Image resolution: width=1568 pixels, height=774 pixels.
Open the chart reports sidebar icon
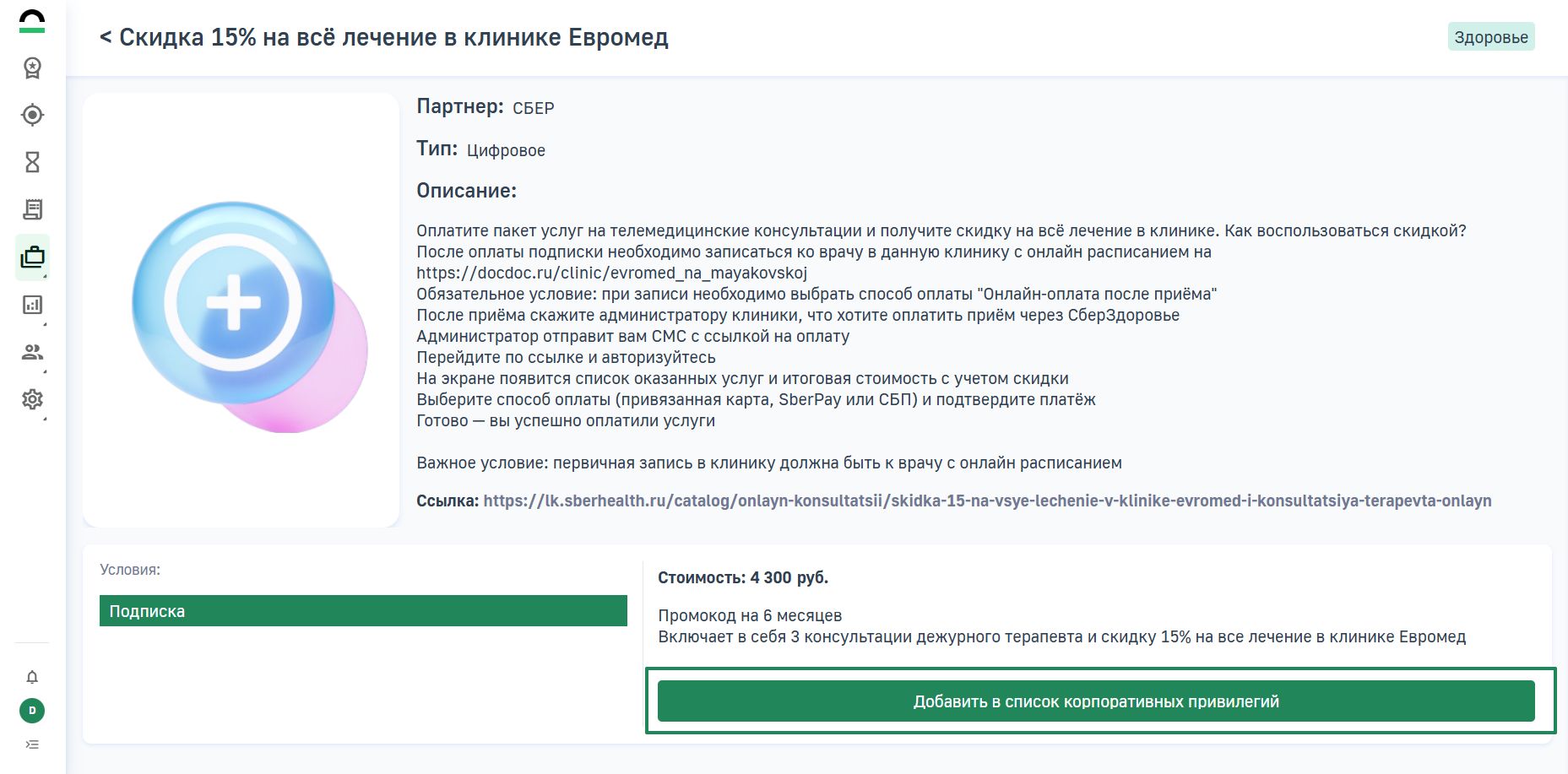[x=32, y=305]
